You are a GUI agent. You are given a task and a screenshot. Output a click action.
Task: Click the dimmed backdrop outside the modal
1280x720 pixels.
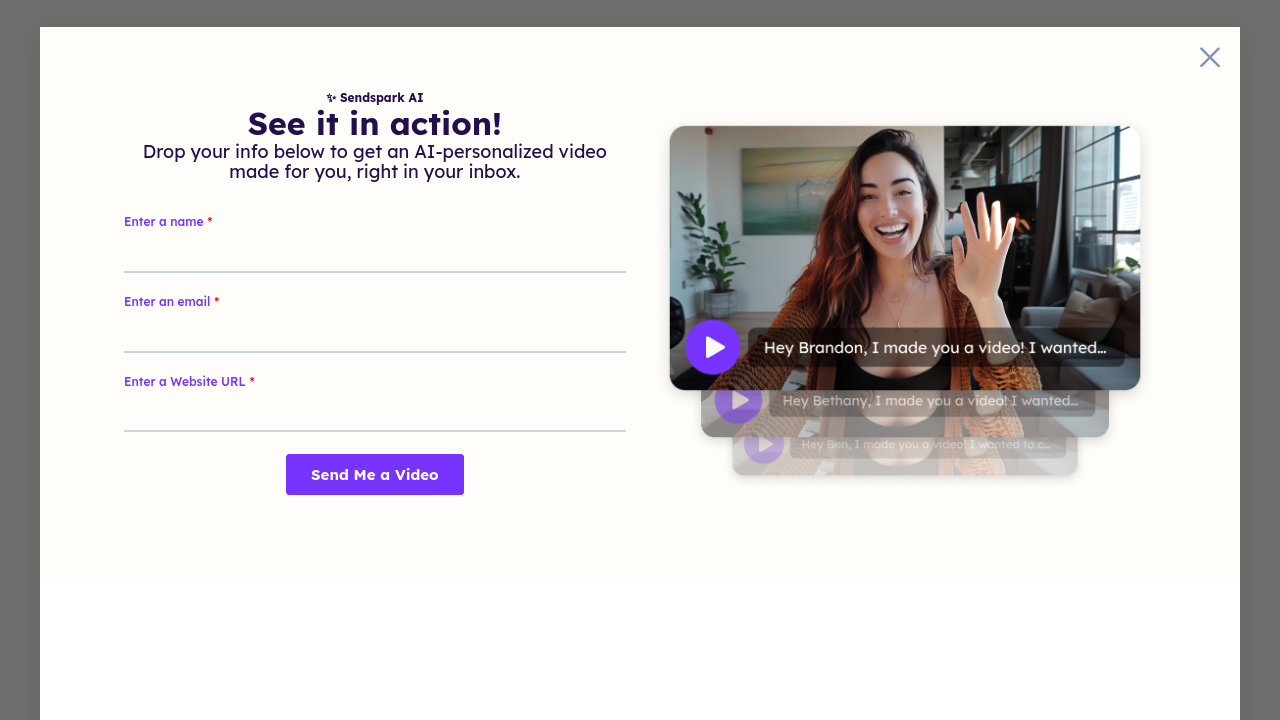point(18,360)
